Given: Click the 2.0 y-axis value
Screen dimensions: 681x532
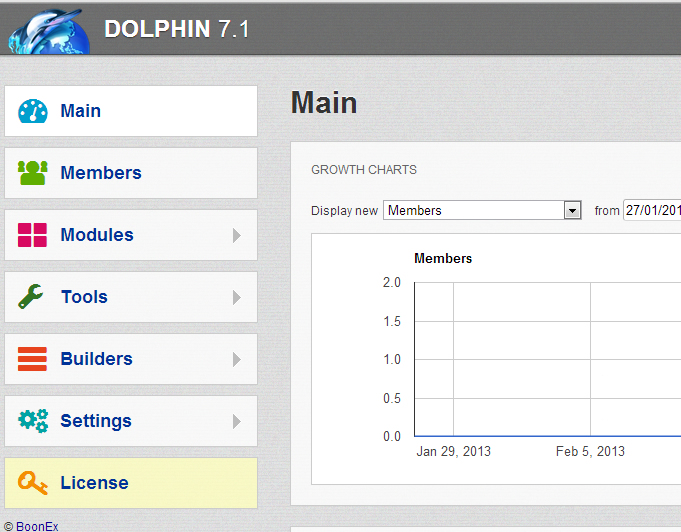Looking at the screenshot, I should tap(392, 283).
